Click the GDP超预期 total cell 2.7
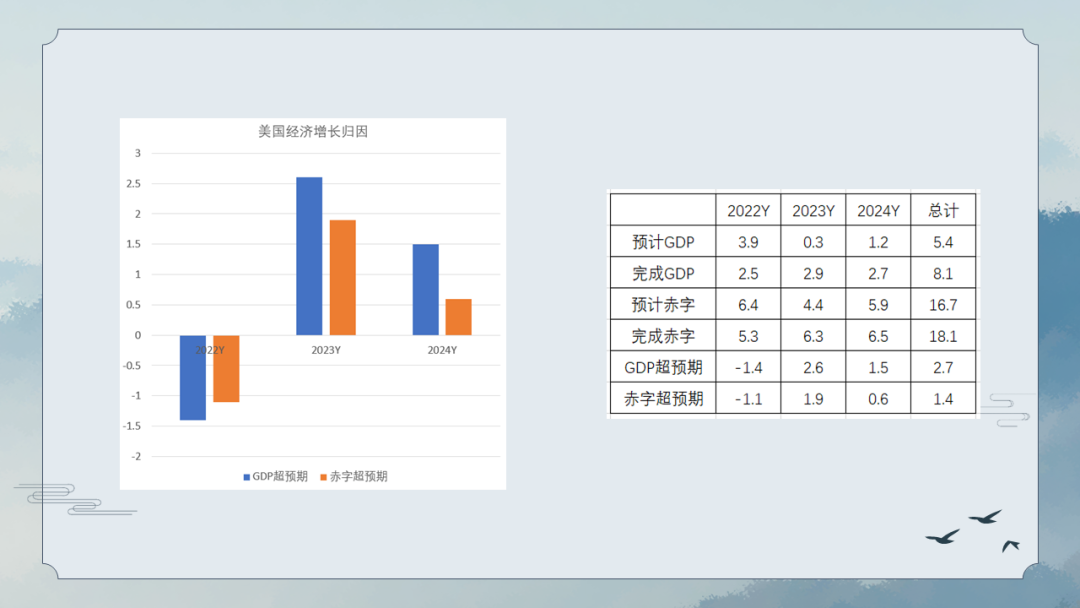The image size is (1080, 608). (x=943, y=368)
